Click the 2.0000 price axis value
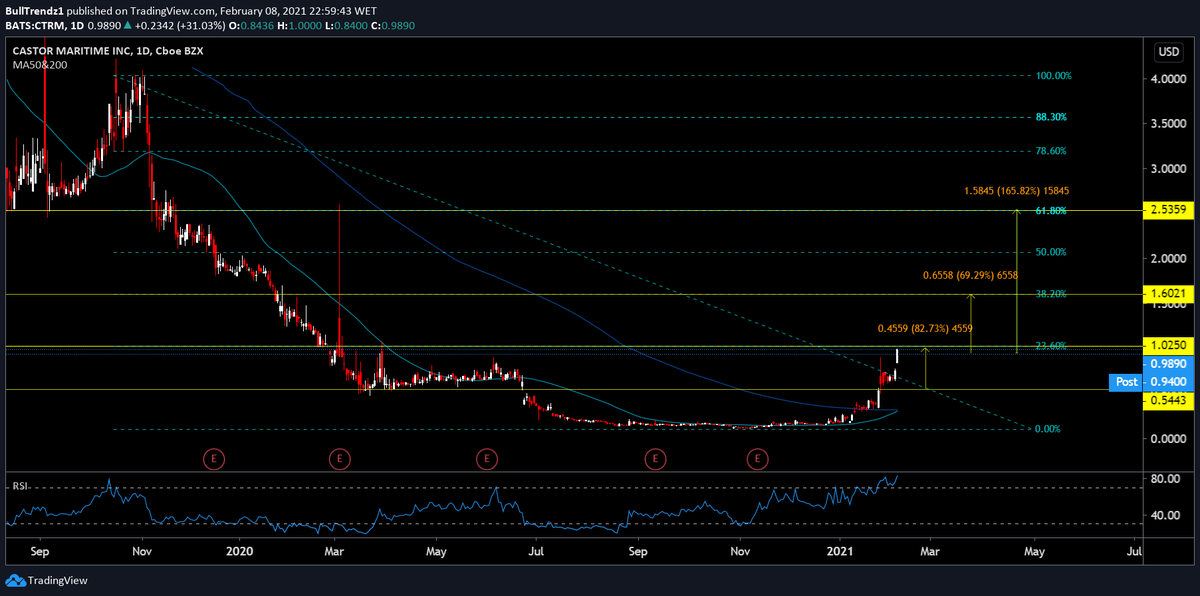The width and height of the screenshot is (1200, 596). point(1167,259)
